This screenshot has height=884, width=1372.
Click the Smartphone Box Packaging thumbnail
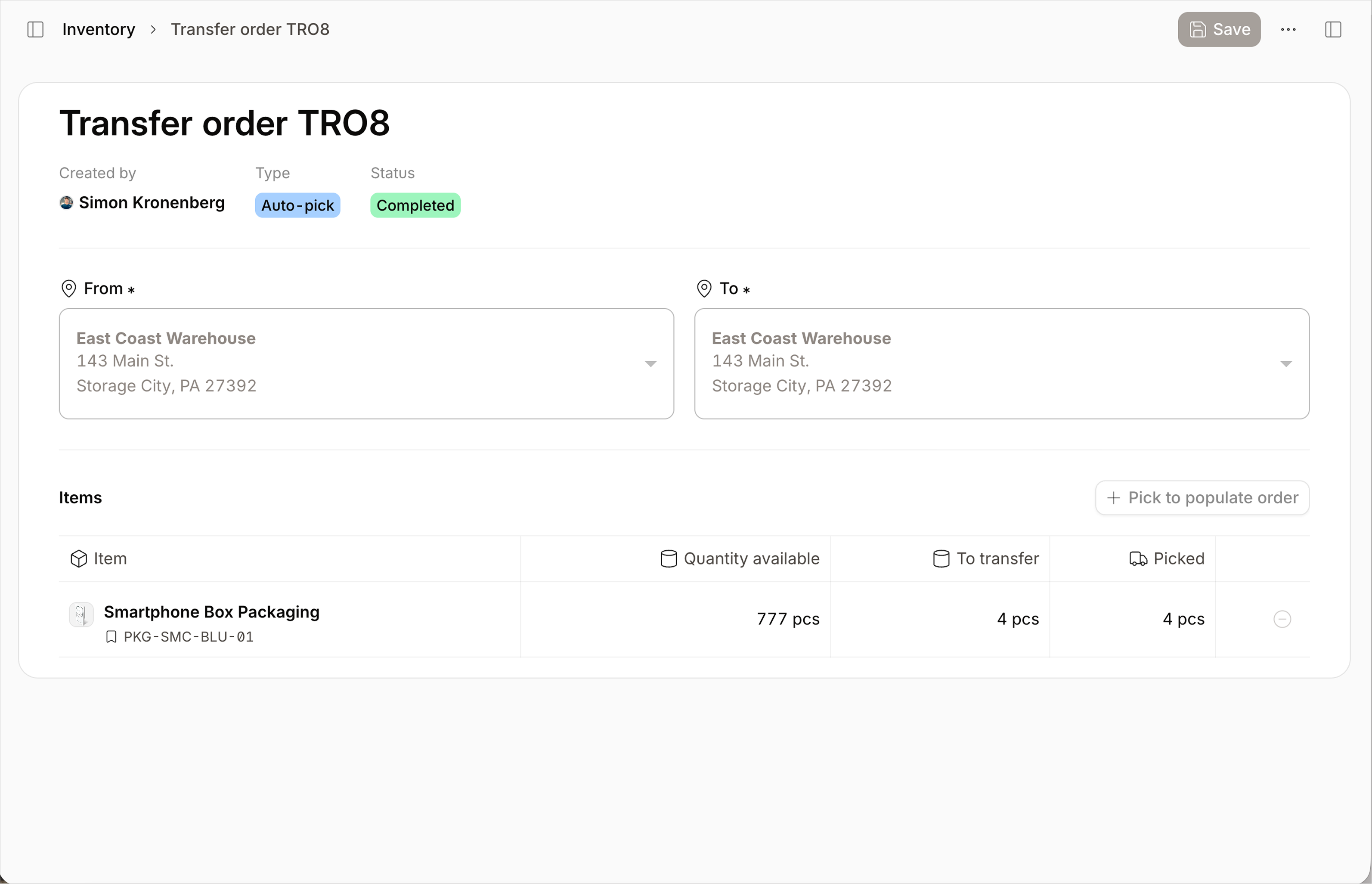81,615
